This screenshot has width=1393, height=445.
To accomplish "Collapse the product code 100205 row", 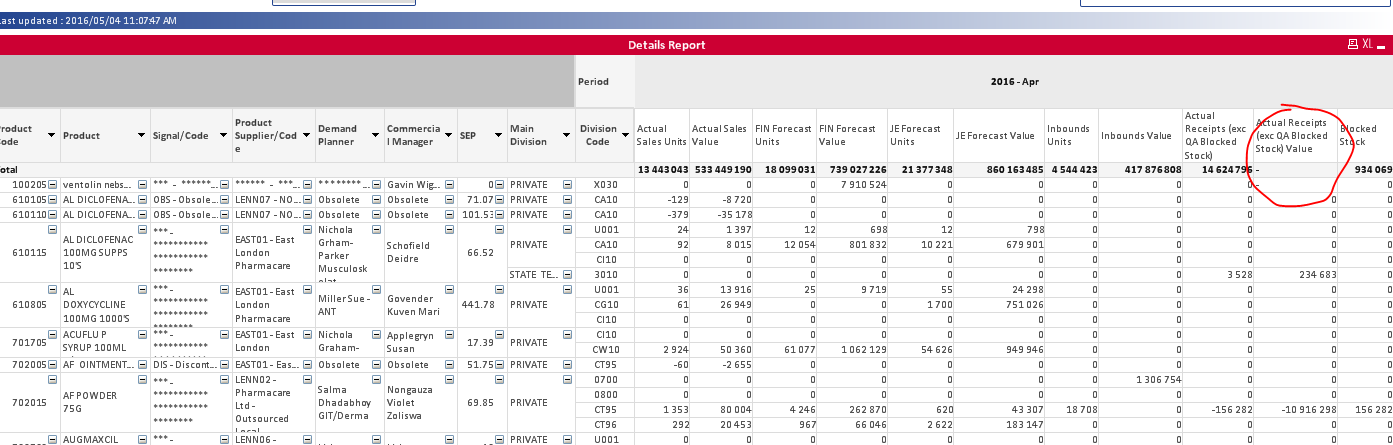I will (x=52, y=185).
